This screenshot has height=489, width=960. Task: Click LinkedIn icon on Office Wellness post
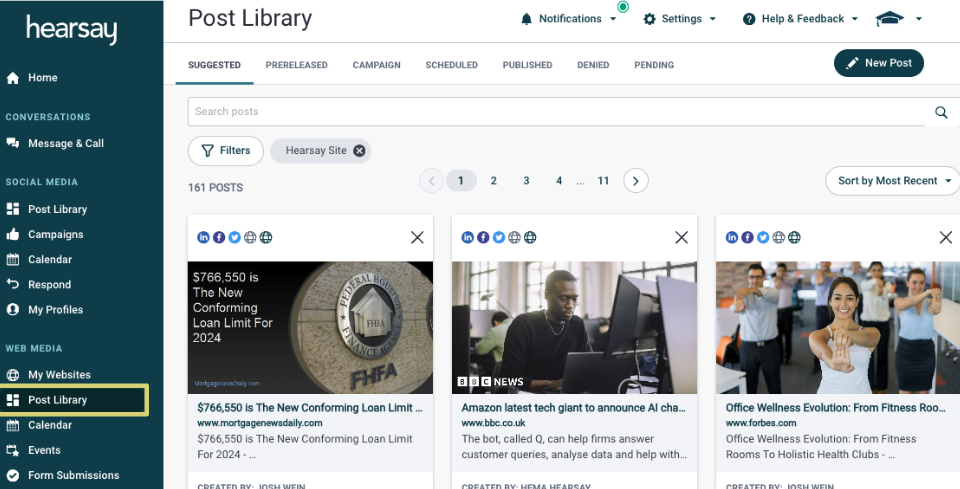coord(732,237)
